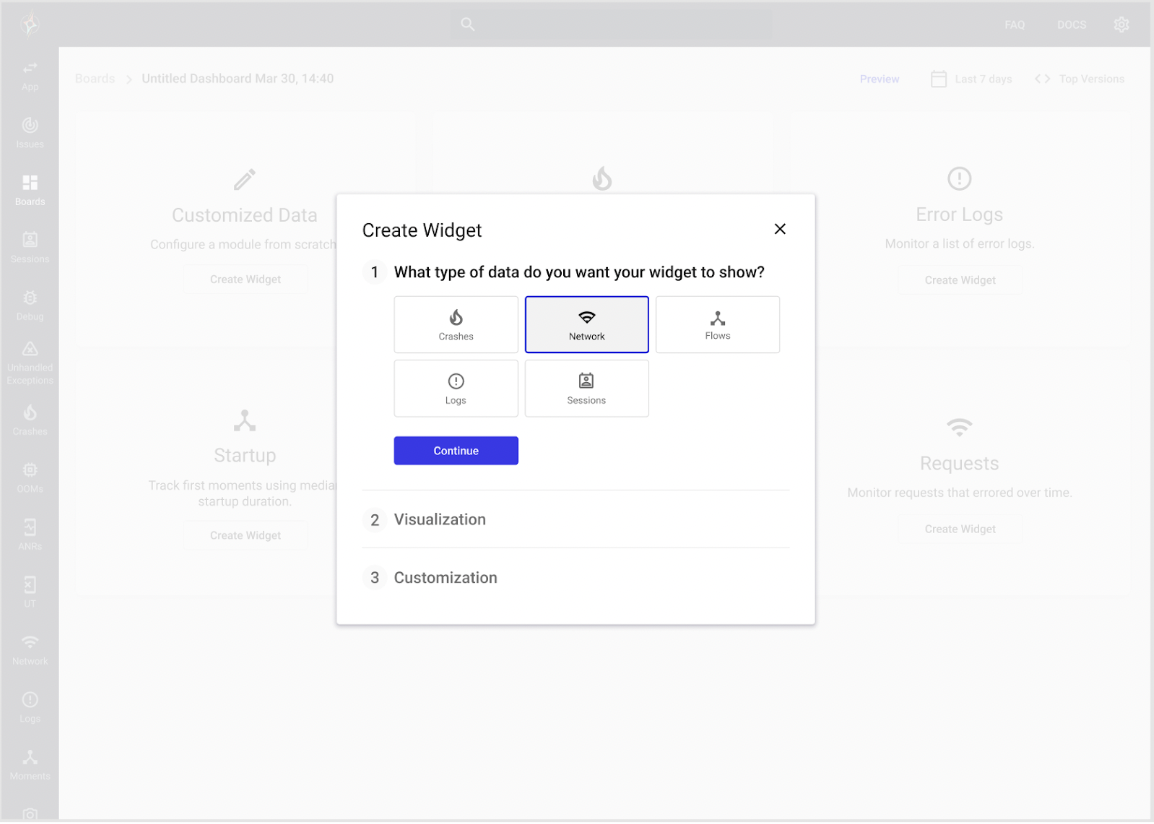1154x824 pixels.
Task: Open UT in the sidebar
Action: (x=29, y=592)
